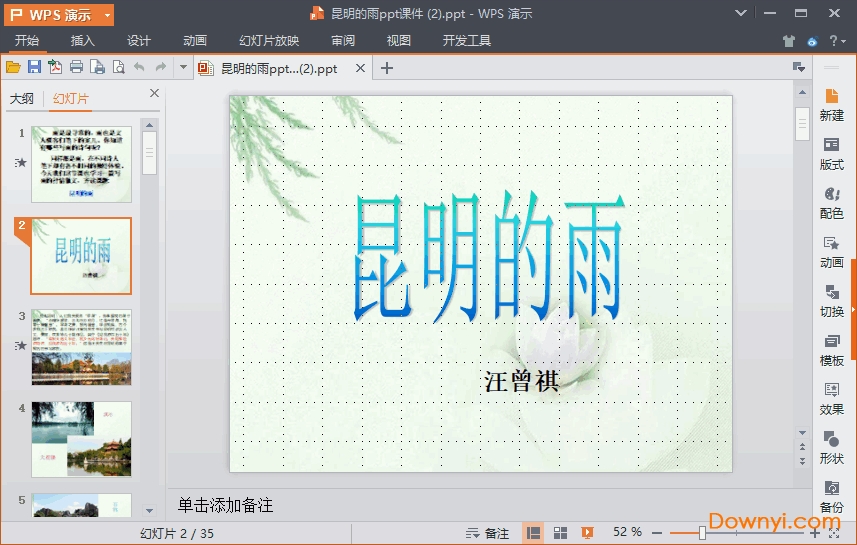Click the cloud account icon in the title bar
The image size is (857, 545).
(x=812, y=41)
